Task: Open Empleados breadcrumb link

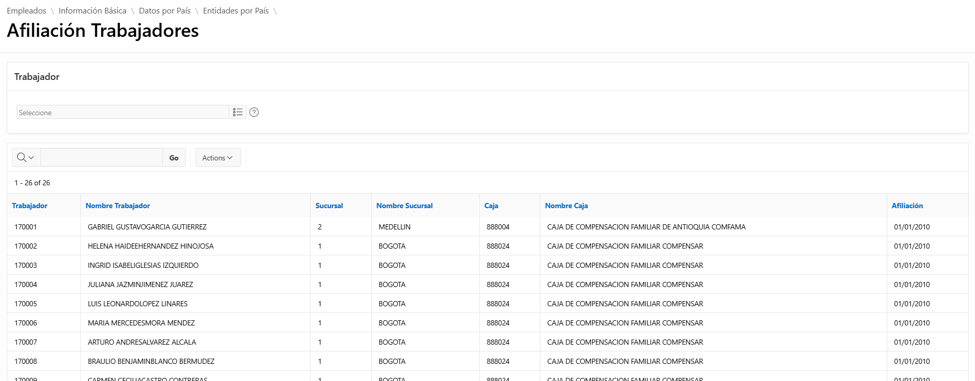Action: click(x=26, y=11)
